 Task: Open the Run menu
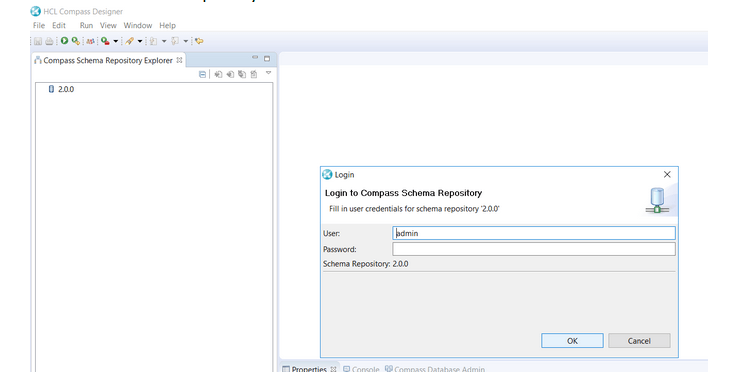86,25
